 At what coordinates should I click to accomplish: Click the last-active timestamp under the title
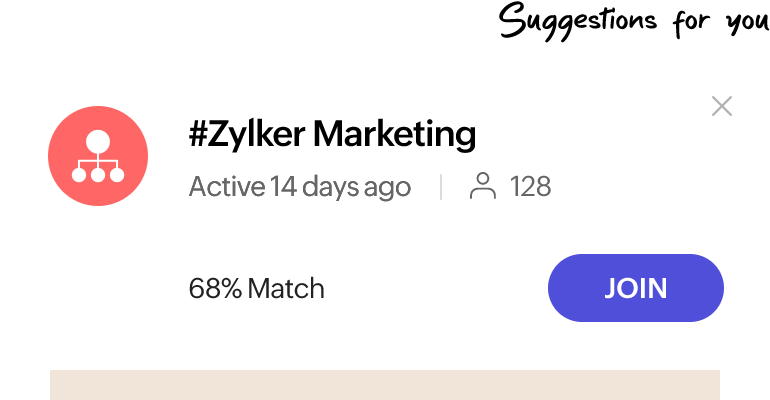pyautogui.click(x=299, y=187)
